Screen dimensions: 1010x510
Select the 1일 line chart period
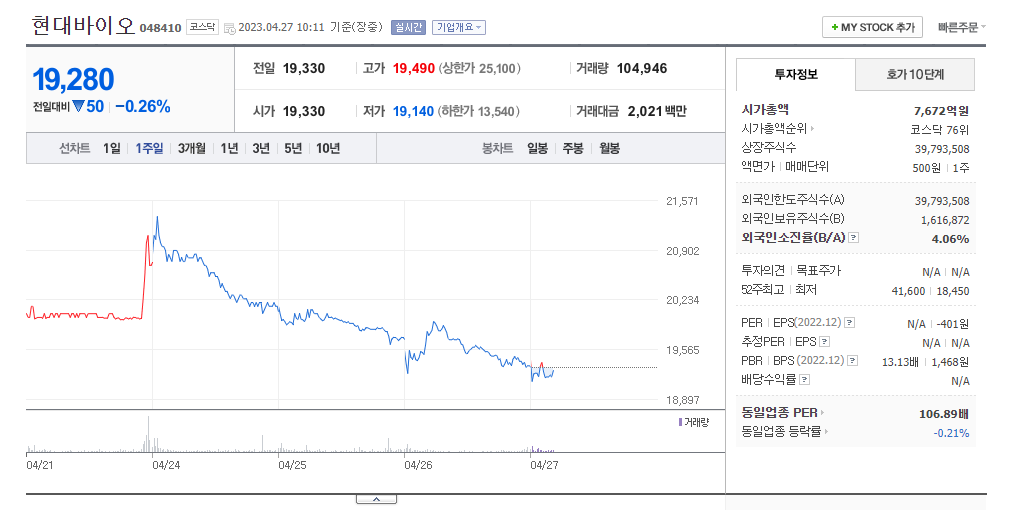(112, 148)
